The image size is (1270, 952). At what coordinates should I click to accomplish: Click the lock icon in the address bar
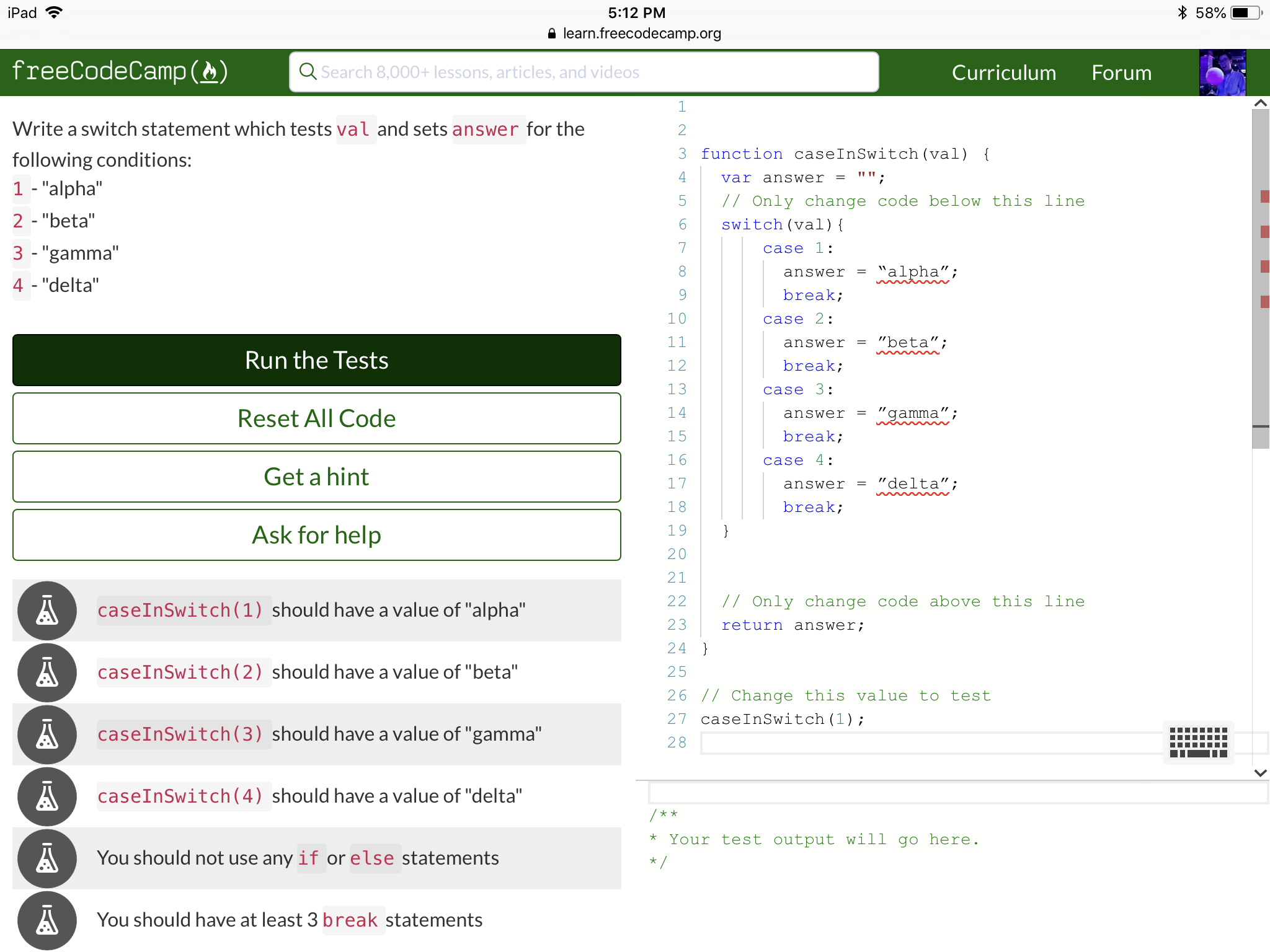pos(551,33)
